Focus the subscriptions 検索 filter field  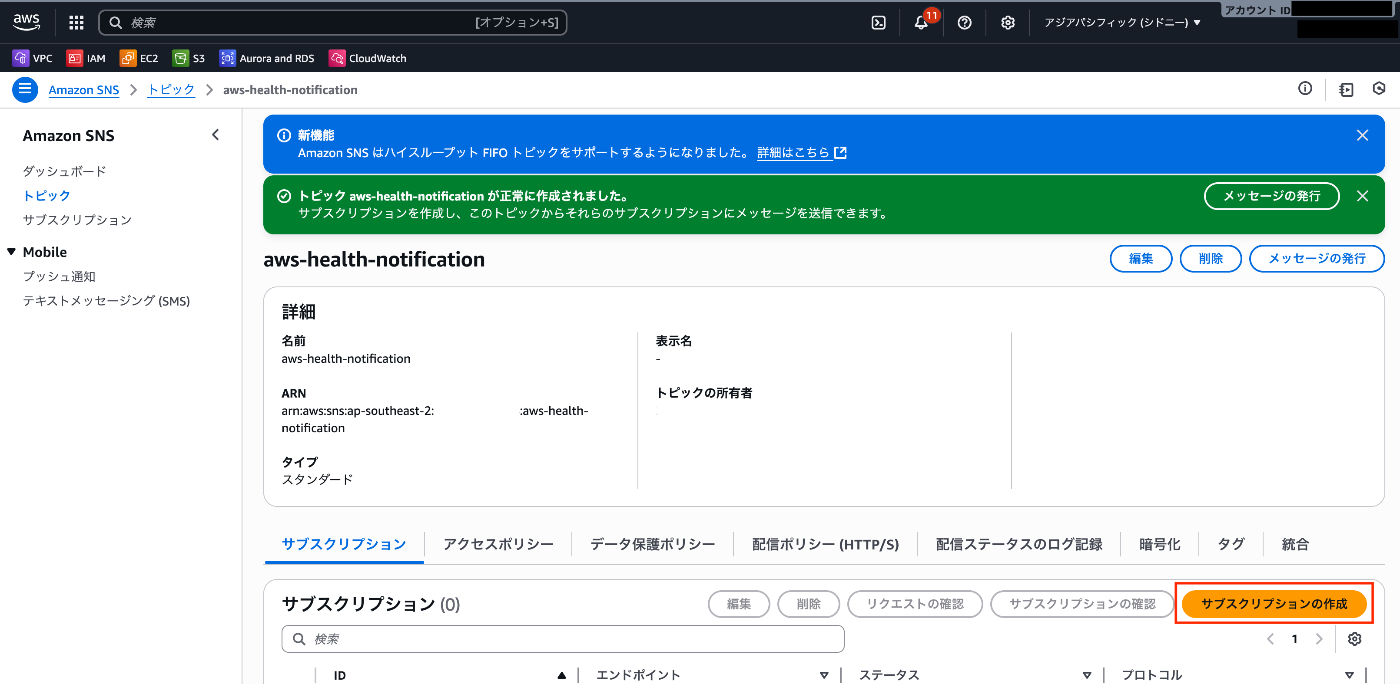click(563, 639)
